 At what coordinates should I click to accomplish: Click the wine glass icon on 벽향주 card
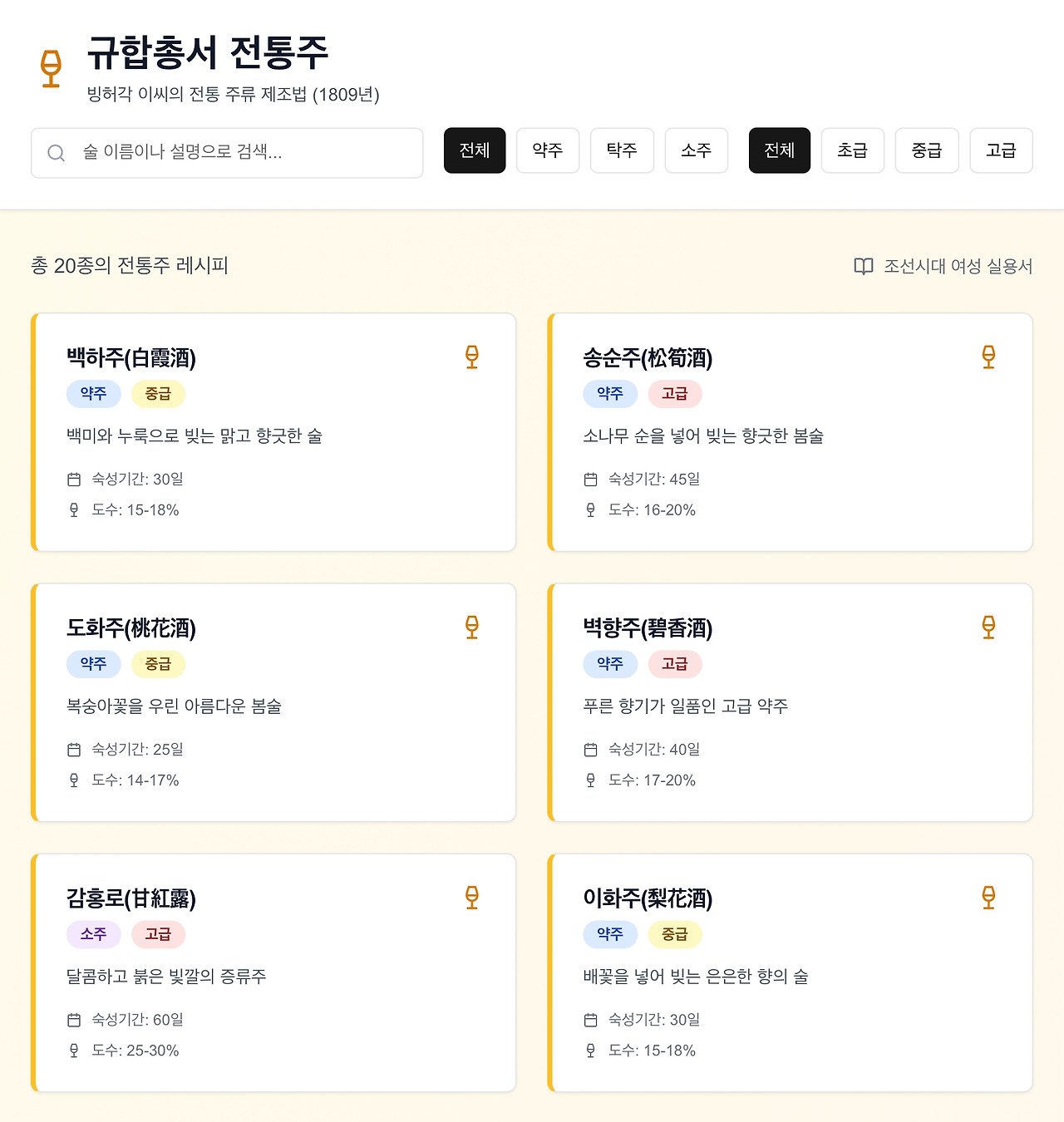click(x=988, y=627)
